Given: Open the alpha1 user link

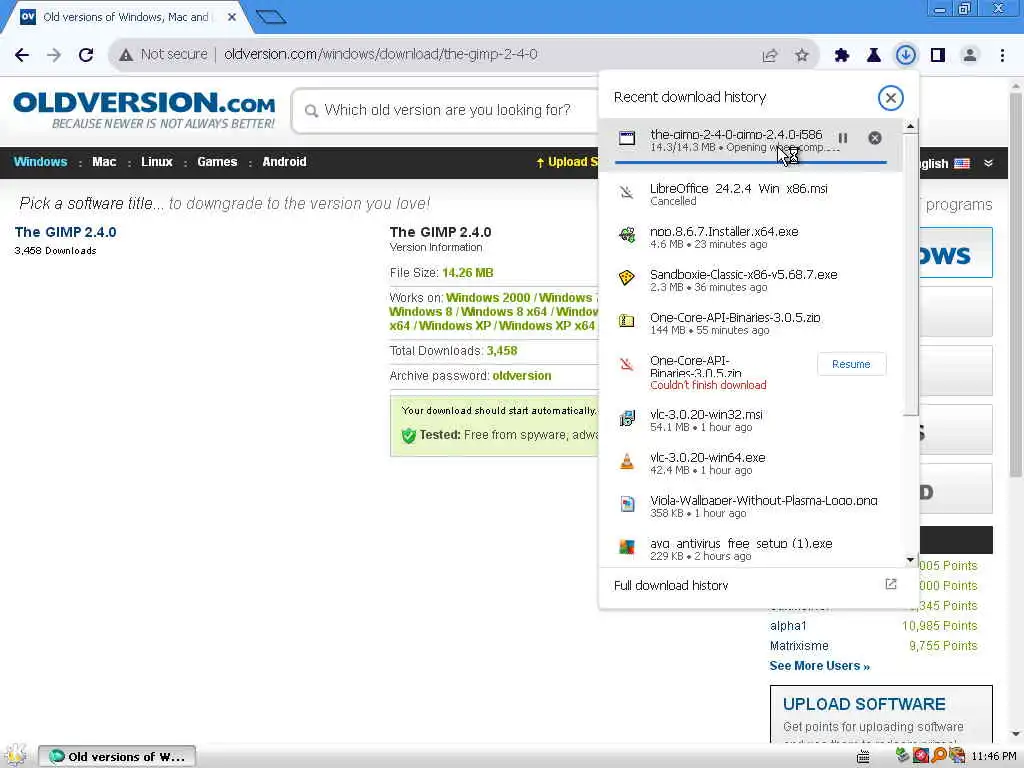Looking at the screenshot, I should pyautogui.click(x=788, y=626).
